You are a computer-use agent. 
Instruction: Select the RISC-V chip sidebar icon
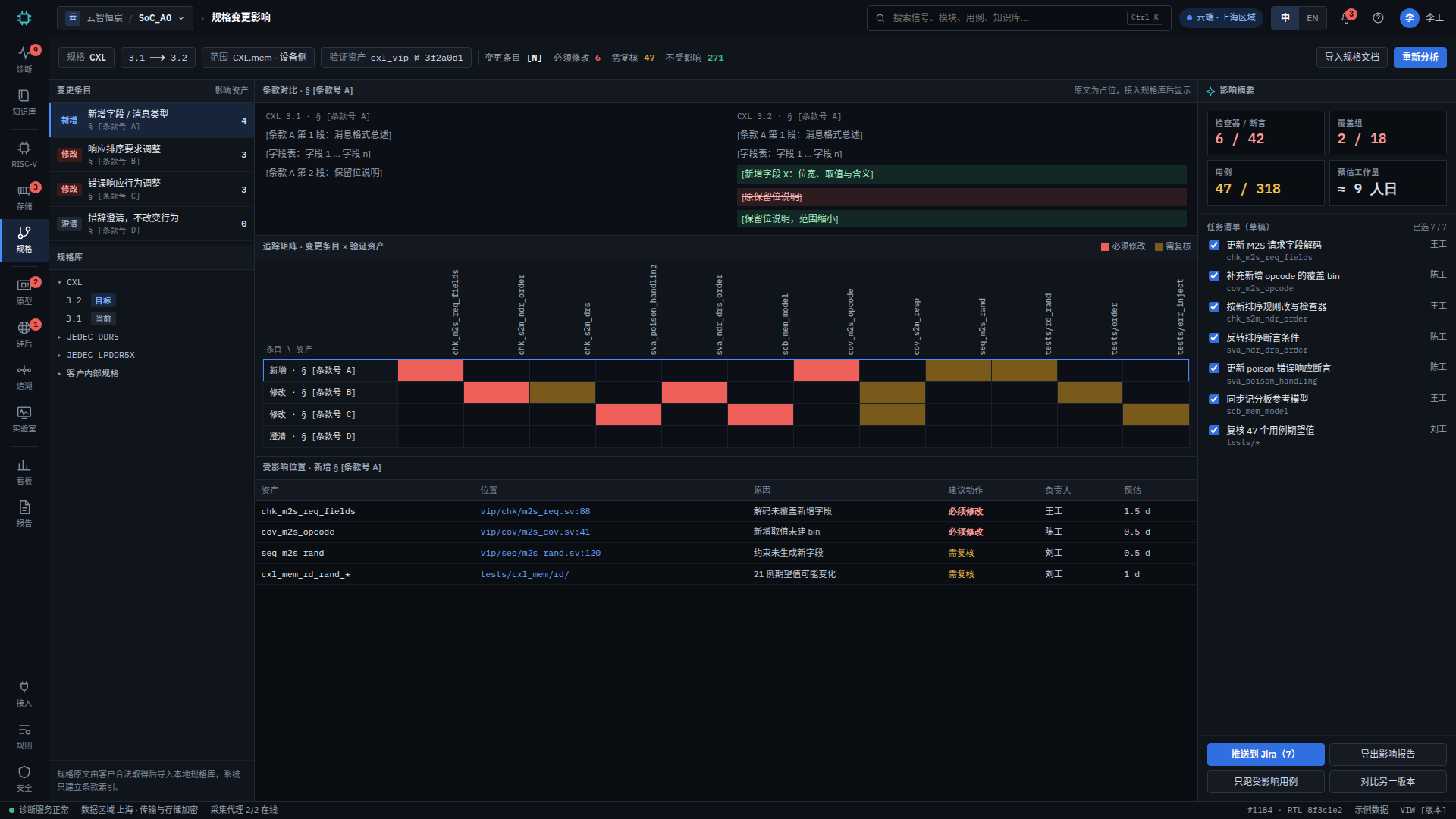[24, 154]
